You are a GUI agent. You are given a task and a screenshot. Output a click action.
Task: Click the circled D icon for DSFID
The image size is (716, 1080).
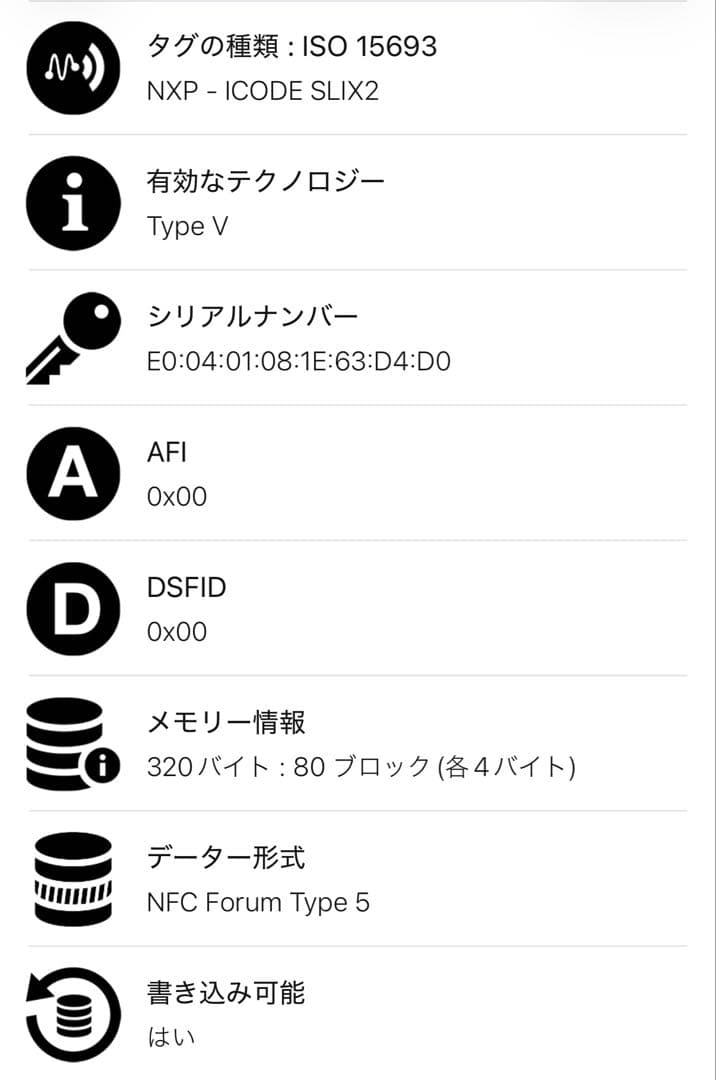[72, 608]
